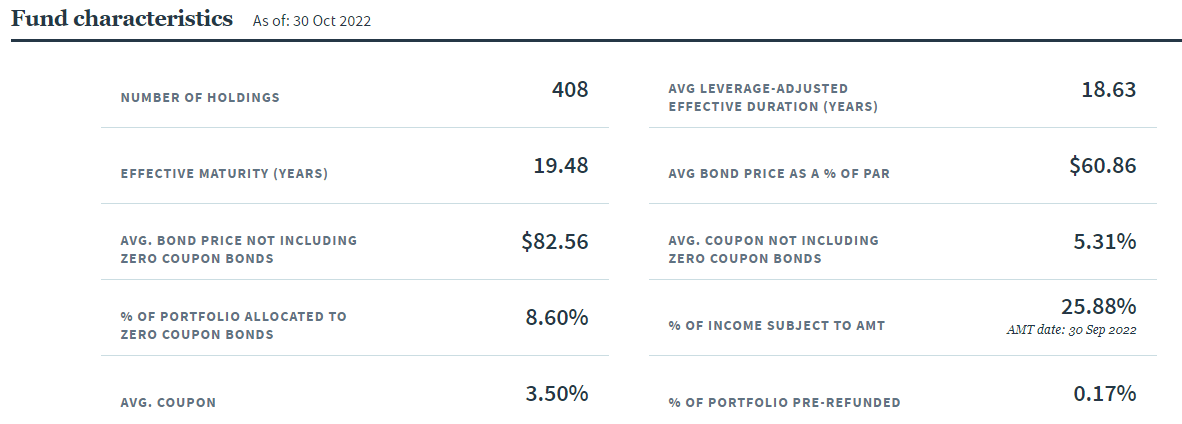The width and height of the screenshot is (1182, 424).
Task: Click the Fund characteristics heading
Action: tap(121, 19)
